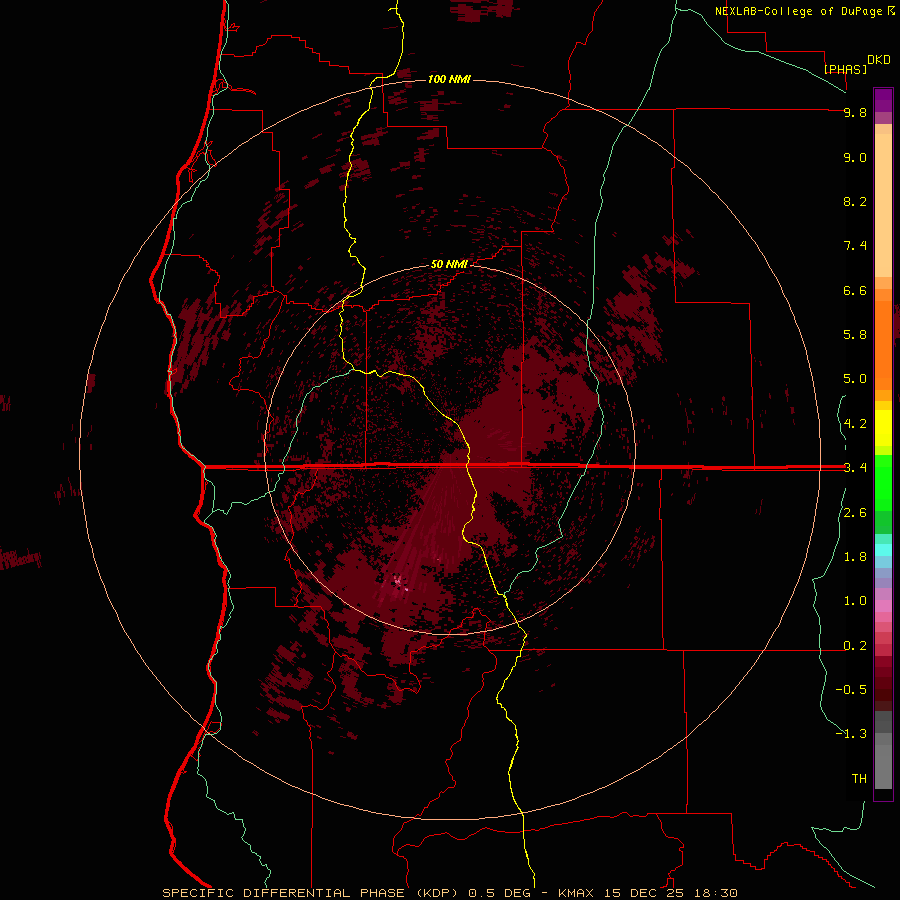The image size is (900, 900).
Task: Click the purple top segment of color bar
Action: coord(883,100)
